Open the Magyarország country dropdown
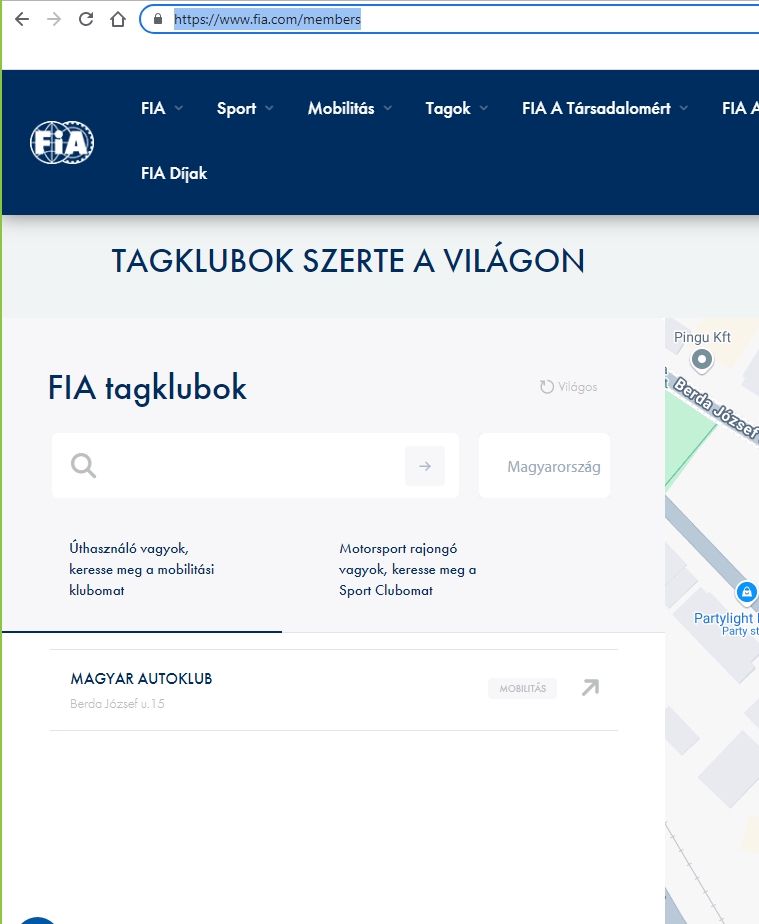 544,466
